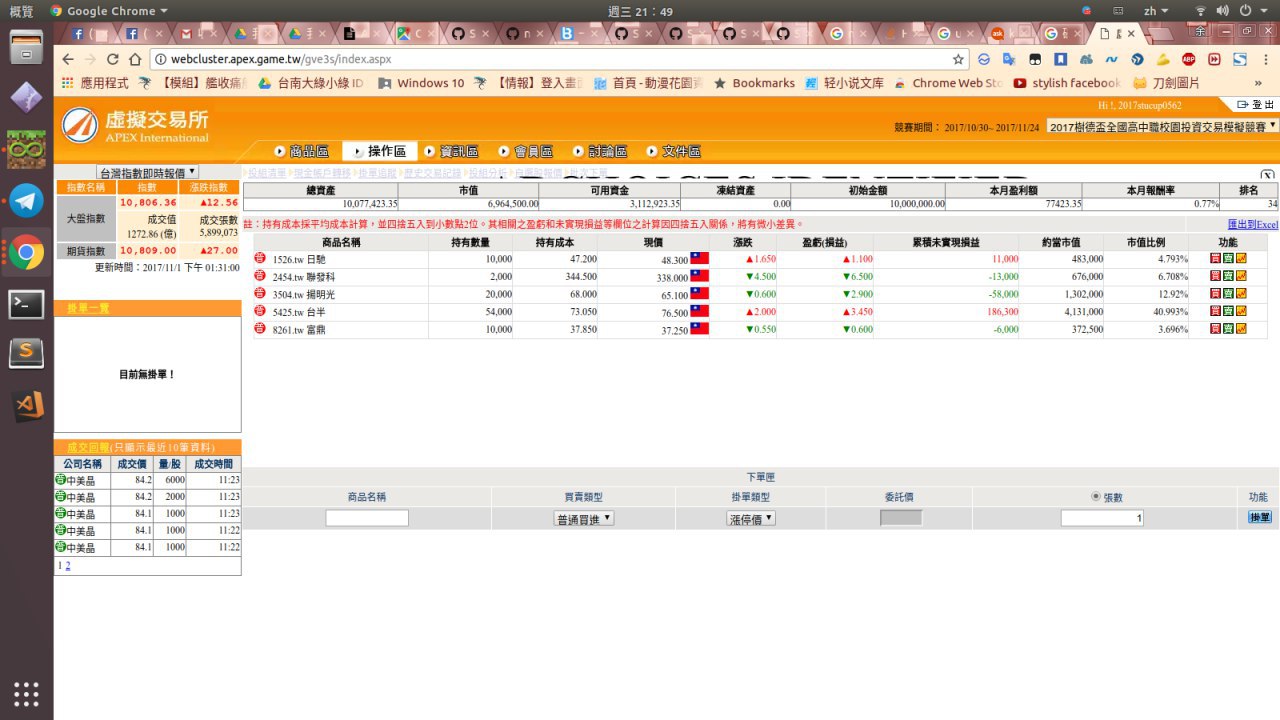
Task: Select the 張數 radio button
Action: coord(1096,497)
